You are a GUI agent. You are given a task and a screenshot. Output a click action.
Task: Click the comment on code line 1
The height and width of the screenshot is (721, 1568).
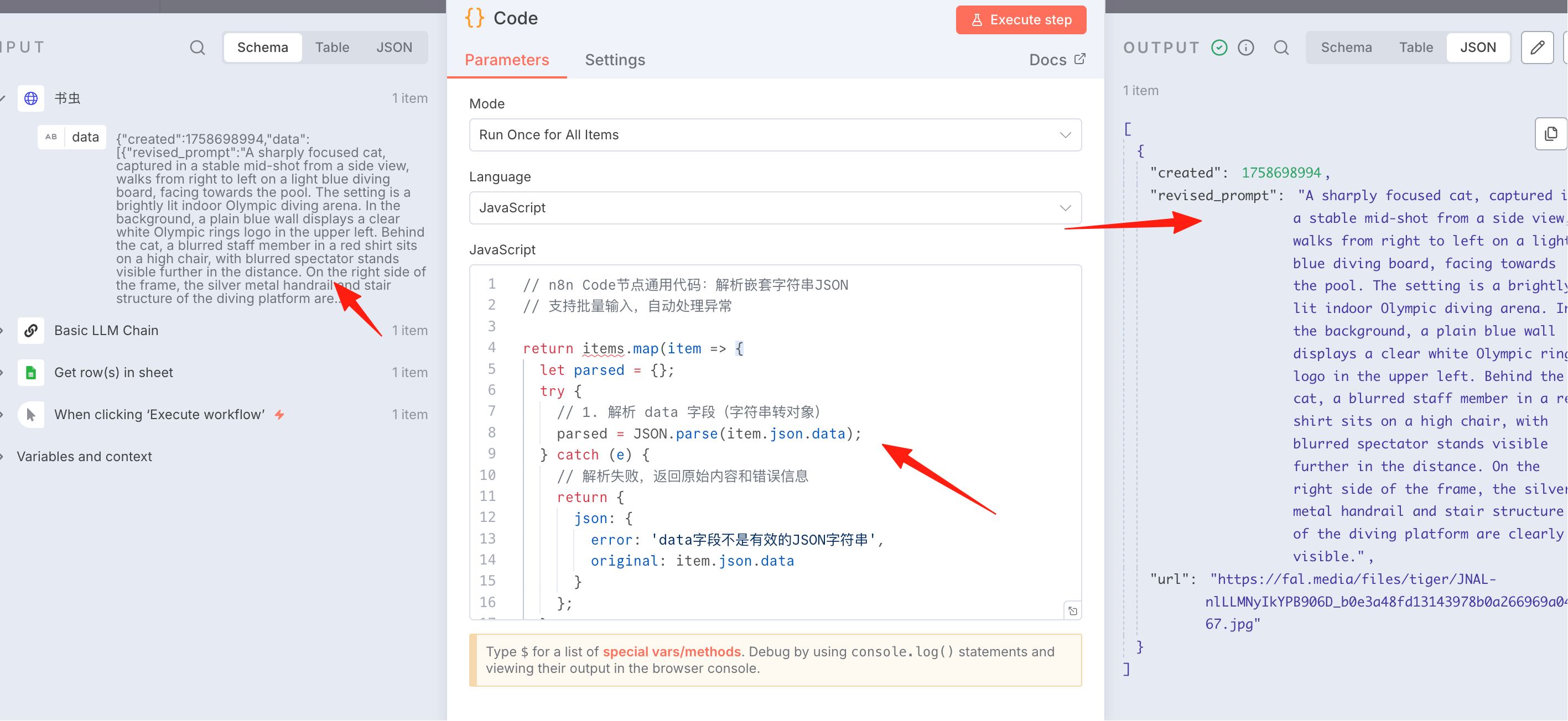pyautogui.click(x=686, y=284)
